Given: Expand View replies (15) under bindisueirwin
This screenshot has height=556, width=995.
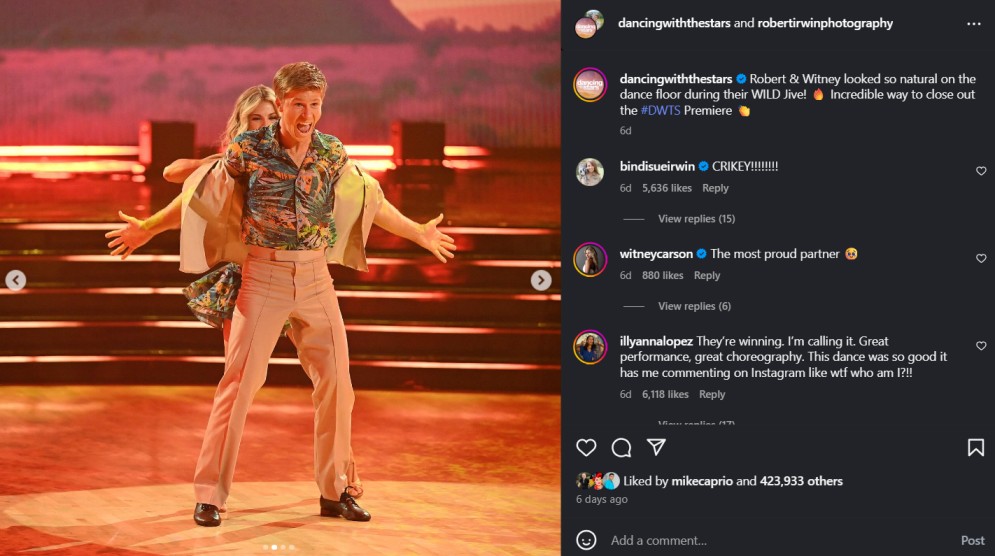Looking at the screenshot, I should (x=696, y=219).
